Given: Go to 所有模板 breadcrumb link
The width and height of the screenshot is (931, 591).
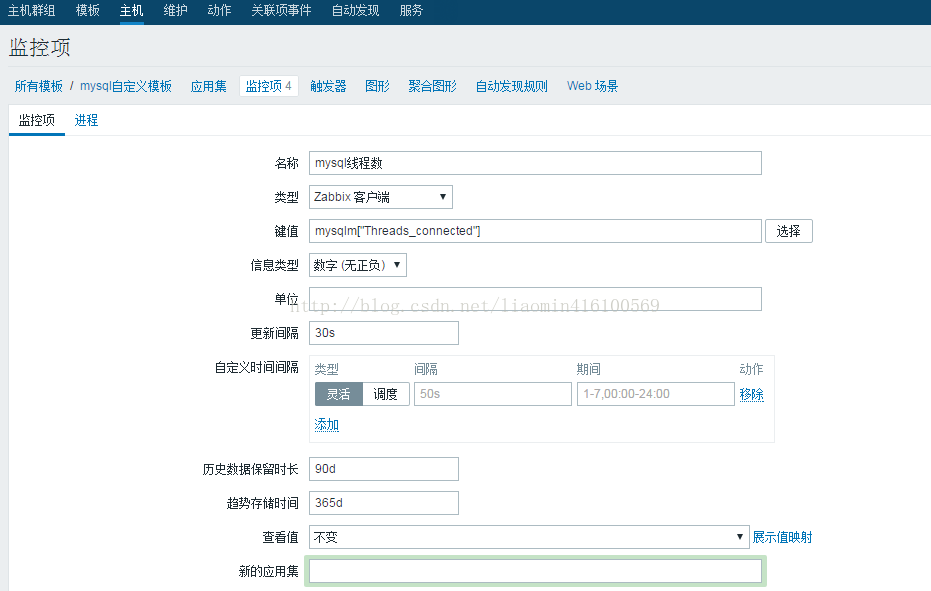Looking at the screenshot, I should pyautogui.click(x=39, y=86).
